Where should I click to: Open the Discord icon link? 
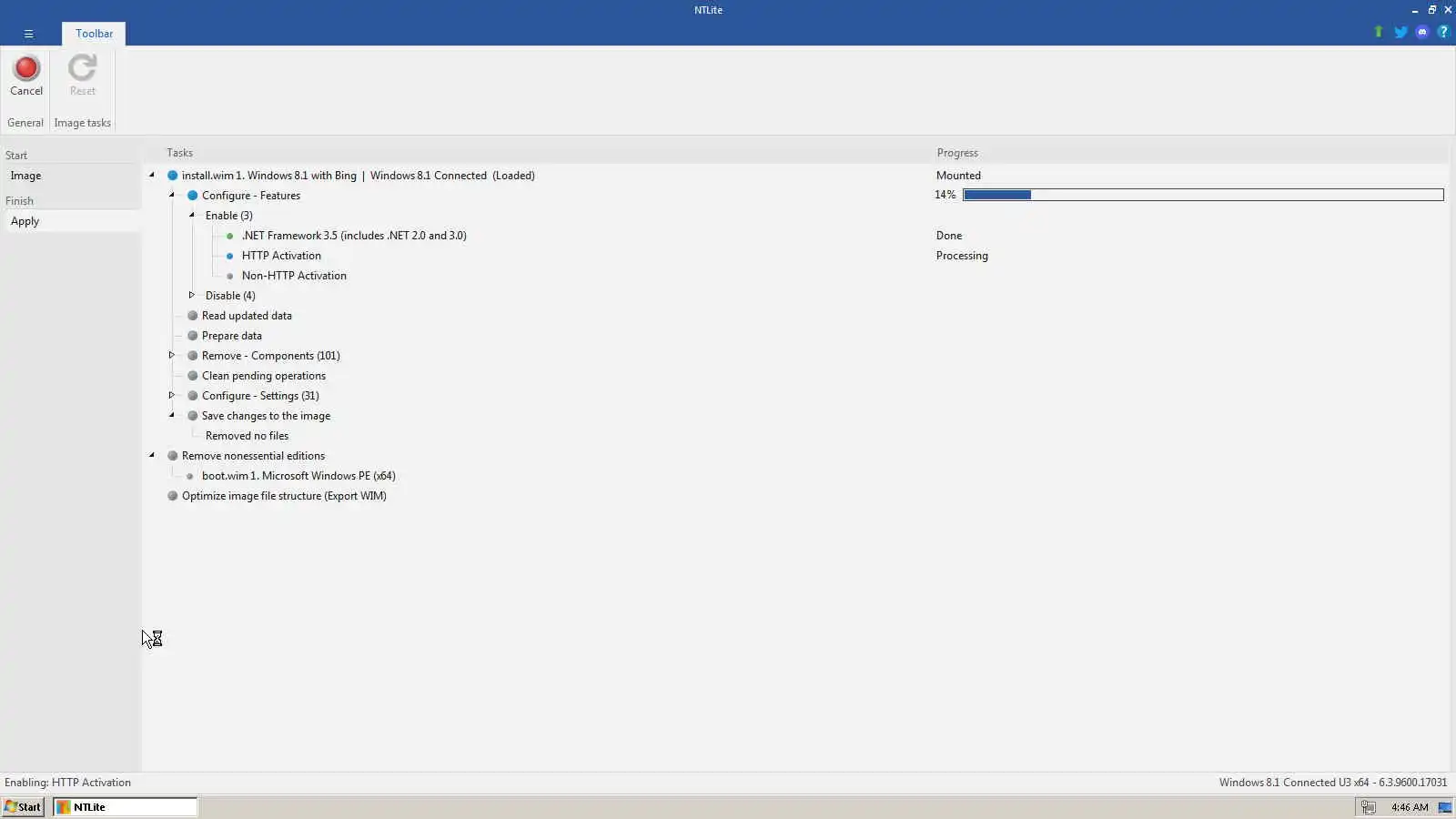[x=1422, y=32]
